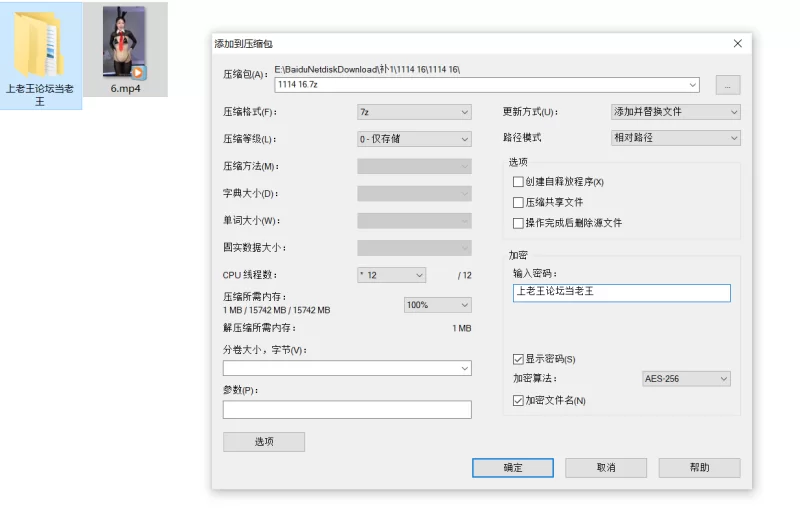Click the 输入密码 password field
Viewport: 800px width, 521px height.
click(621, 293)
